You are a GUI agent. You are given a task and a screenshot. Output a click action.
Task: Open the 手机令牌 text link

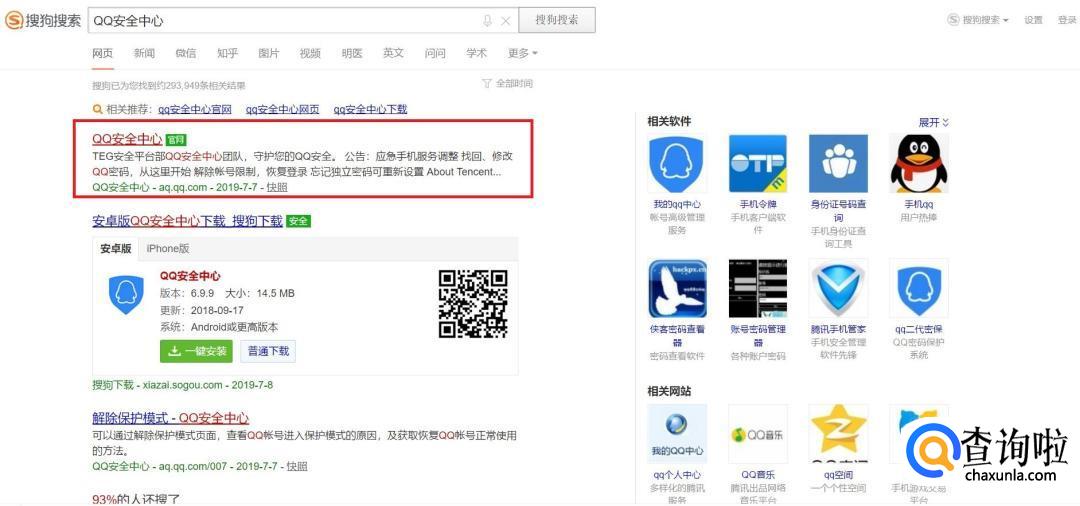(758, 204)
